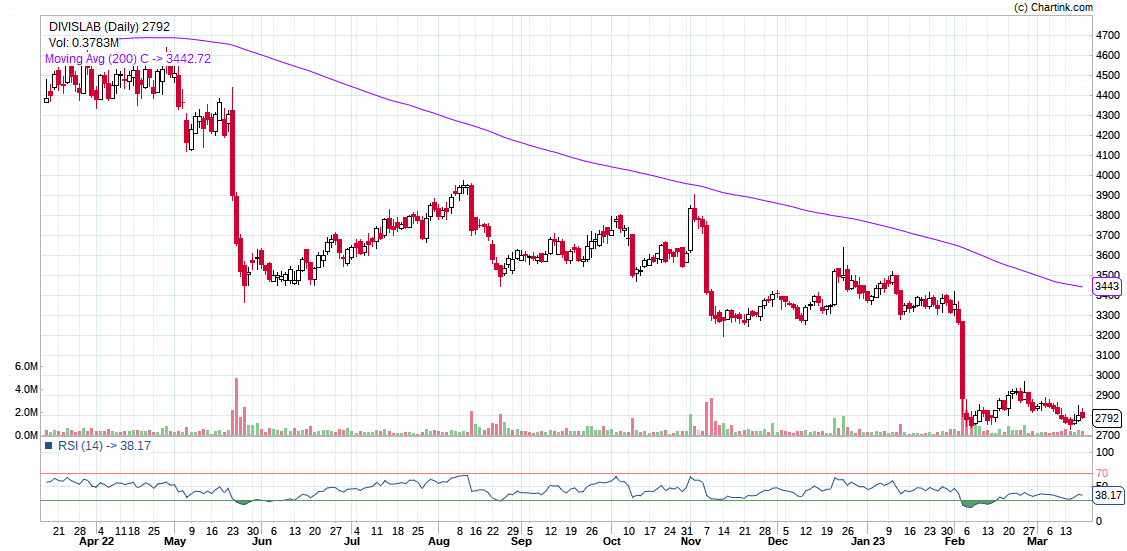The image size is (1127, 551).
Task: Click the RSI axis 100 label
Action: (x=1104, y=452)
